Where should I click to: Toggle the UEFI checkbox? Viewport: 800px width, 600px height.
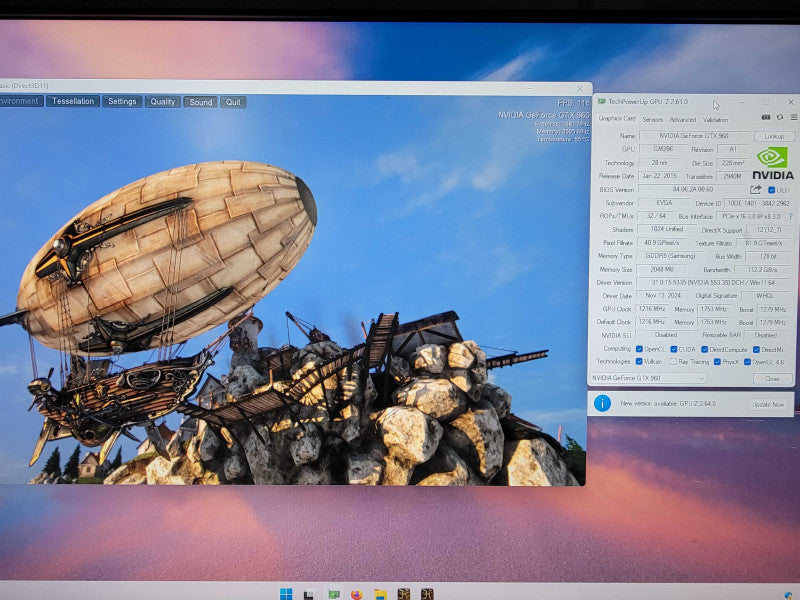[771, 190]
